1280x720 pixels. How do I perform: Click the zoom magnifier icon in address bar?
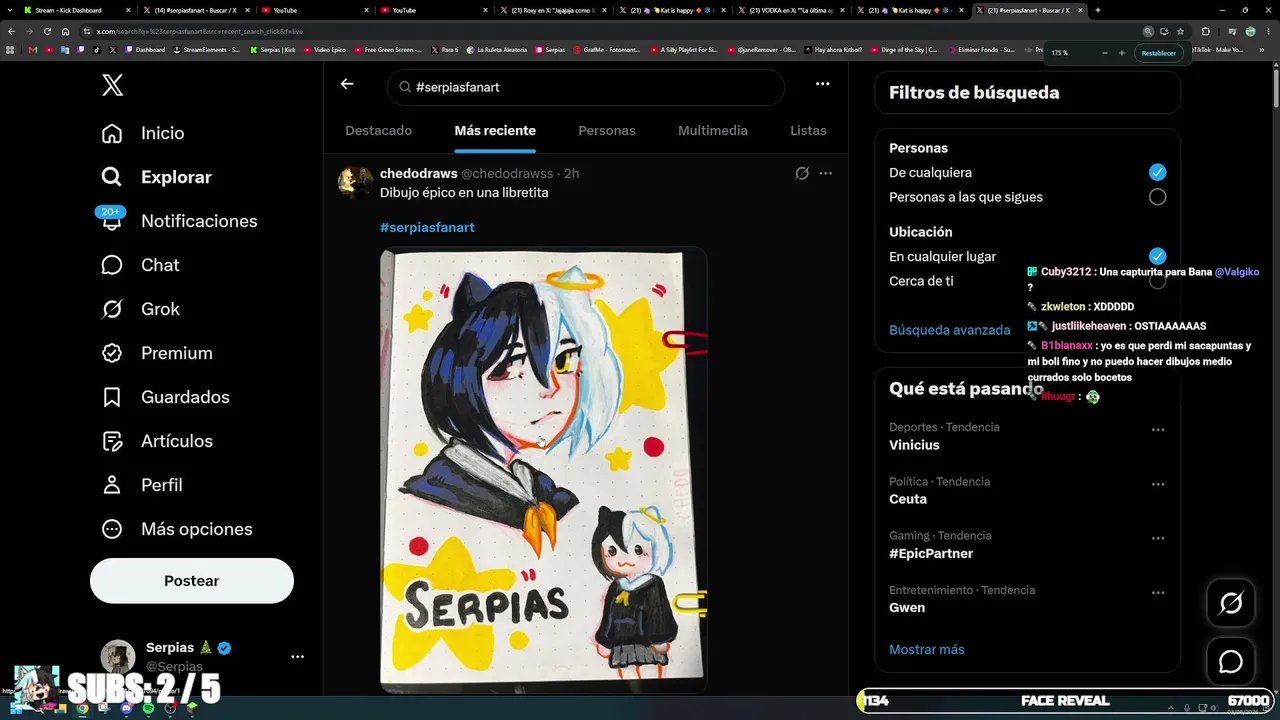click(x=1148, y=31)
